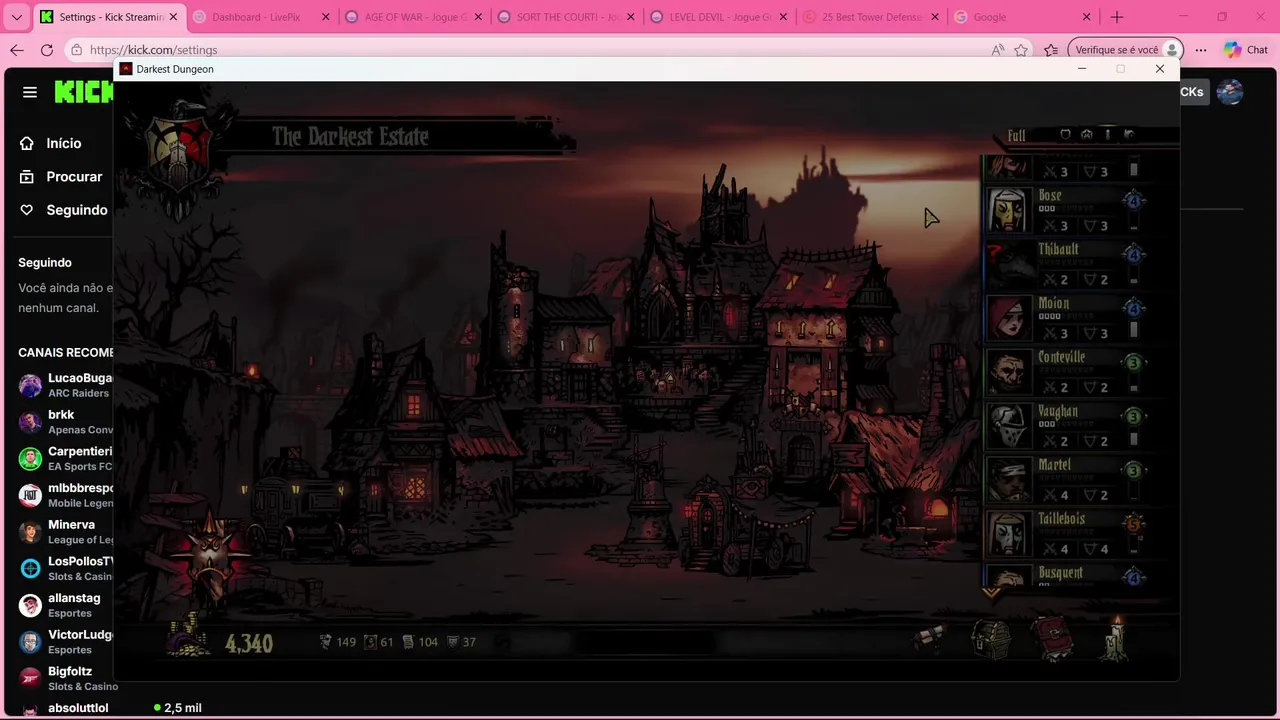This screenshot has width=1280, height=720.
Task: Click Bose's level 4 badge
Action: (1133, 201)
